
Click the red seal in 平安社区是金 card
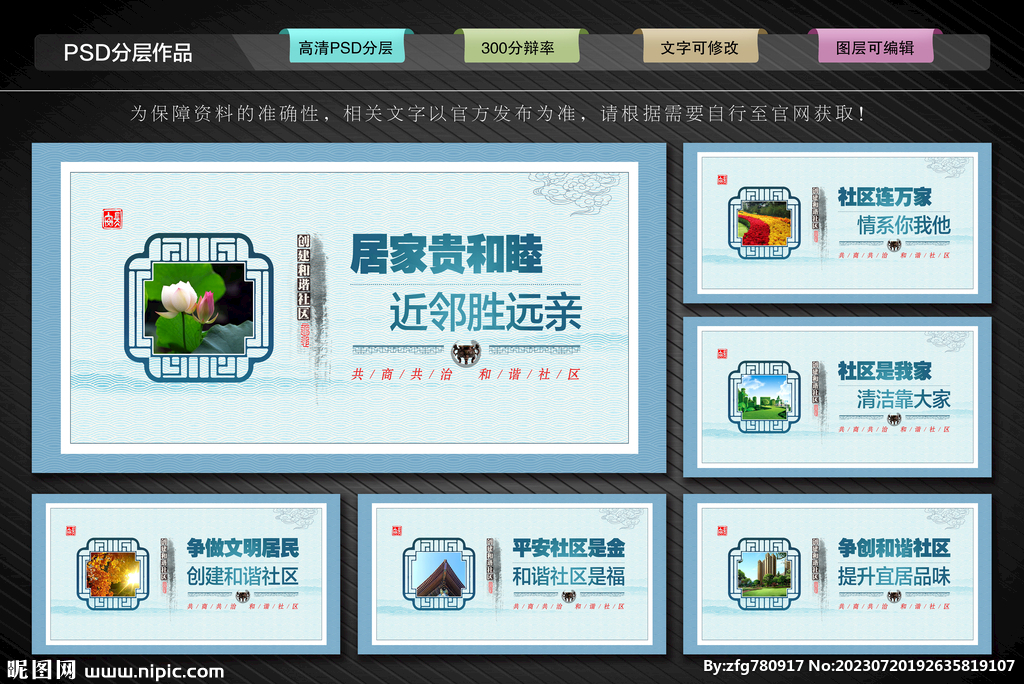tap(397, 530)
